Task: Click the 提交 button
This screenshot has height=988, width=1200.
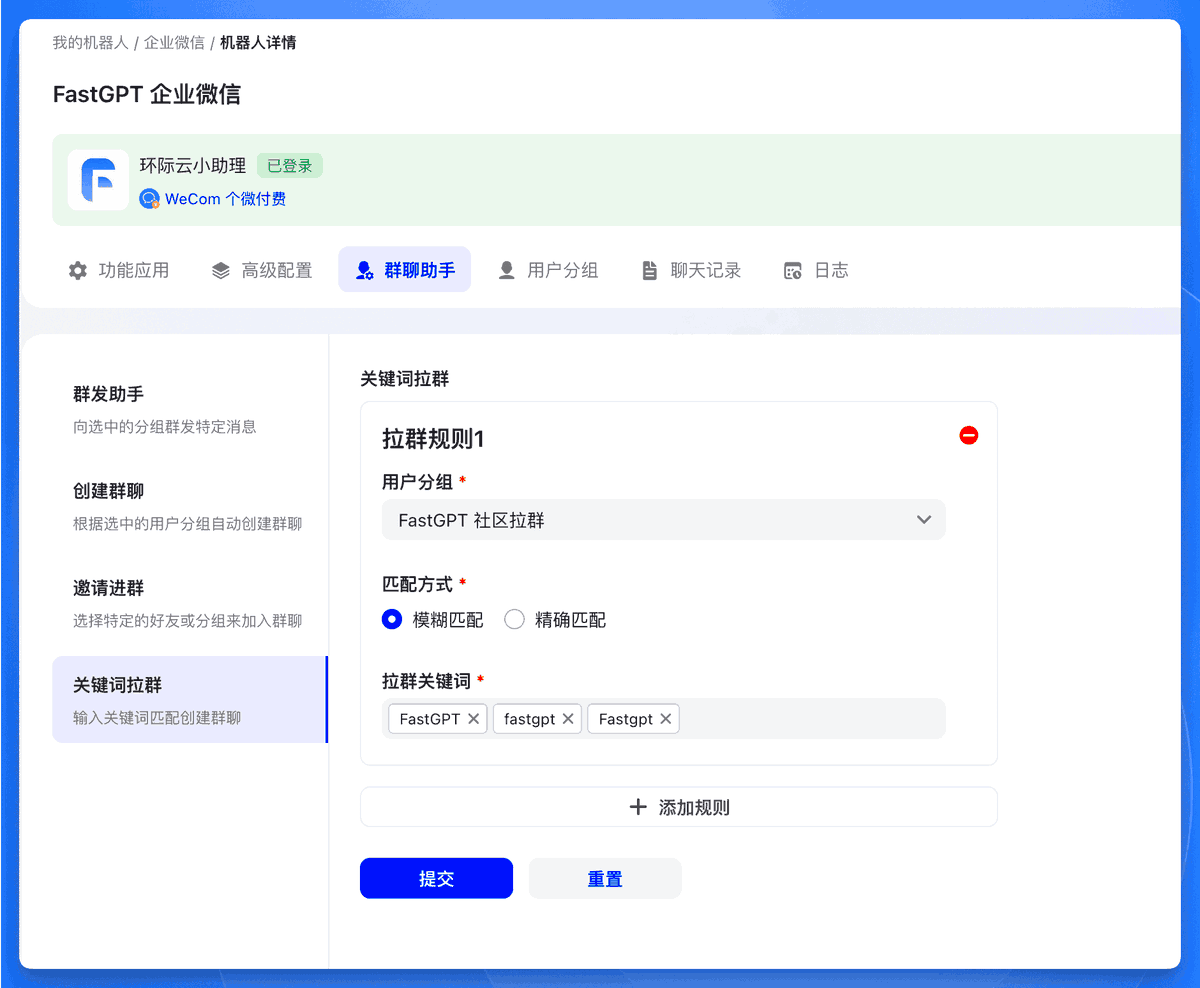Action: click(x=436, y=878)
